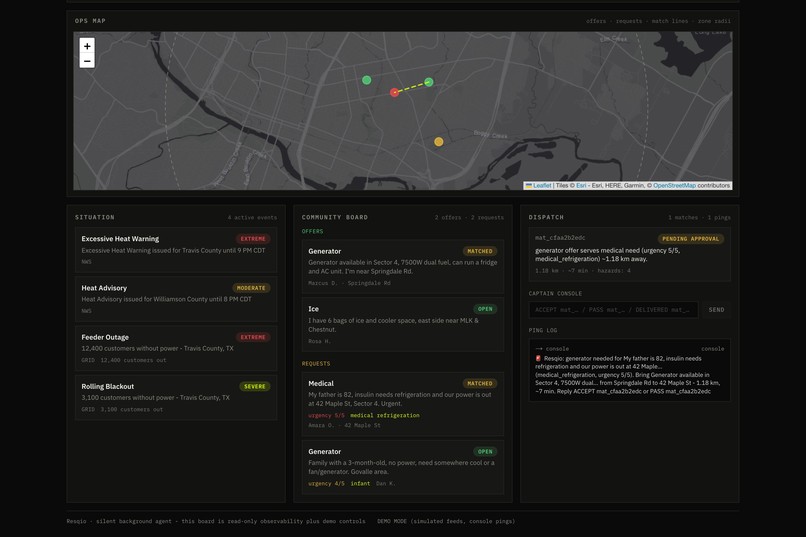Screen dimensions: 806x537
Task: Click the 'medical refrigeration' tag
Action: click(x=384, y=415)
